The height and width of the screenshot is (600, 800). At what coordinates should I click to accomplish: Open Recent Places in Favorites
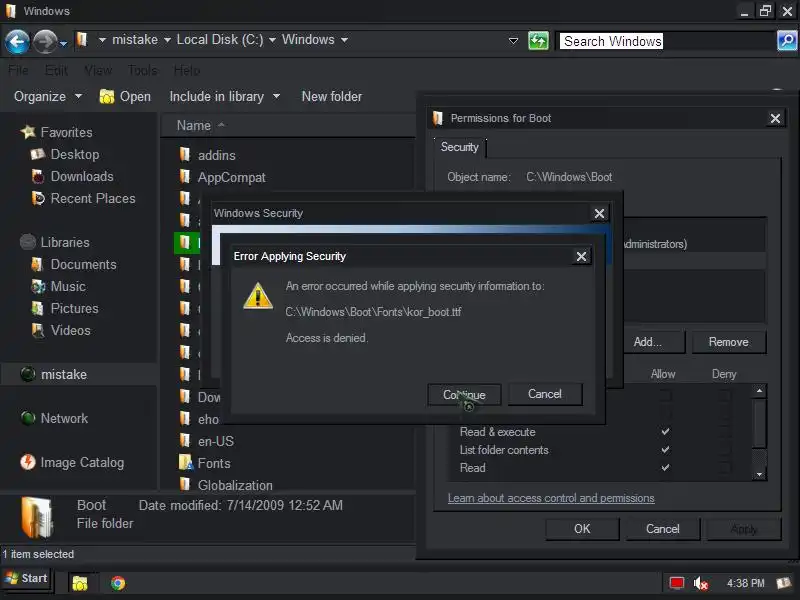[93, 198]
